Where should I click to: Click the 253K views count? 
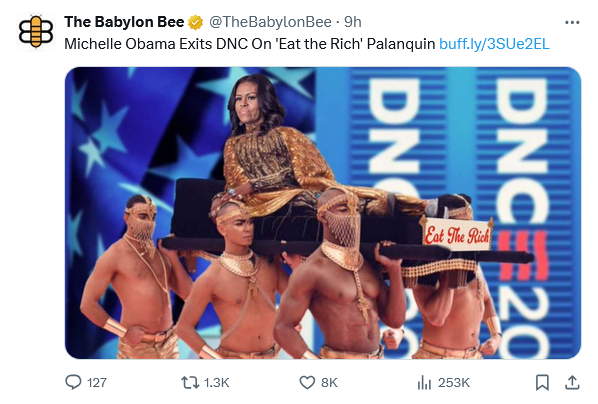click(454, 383)
